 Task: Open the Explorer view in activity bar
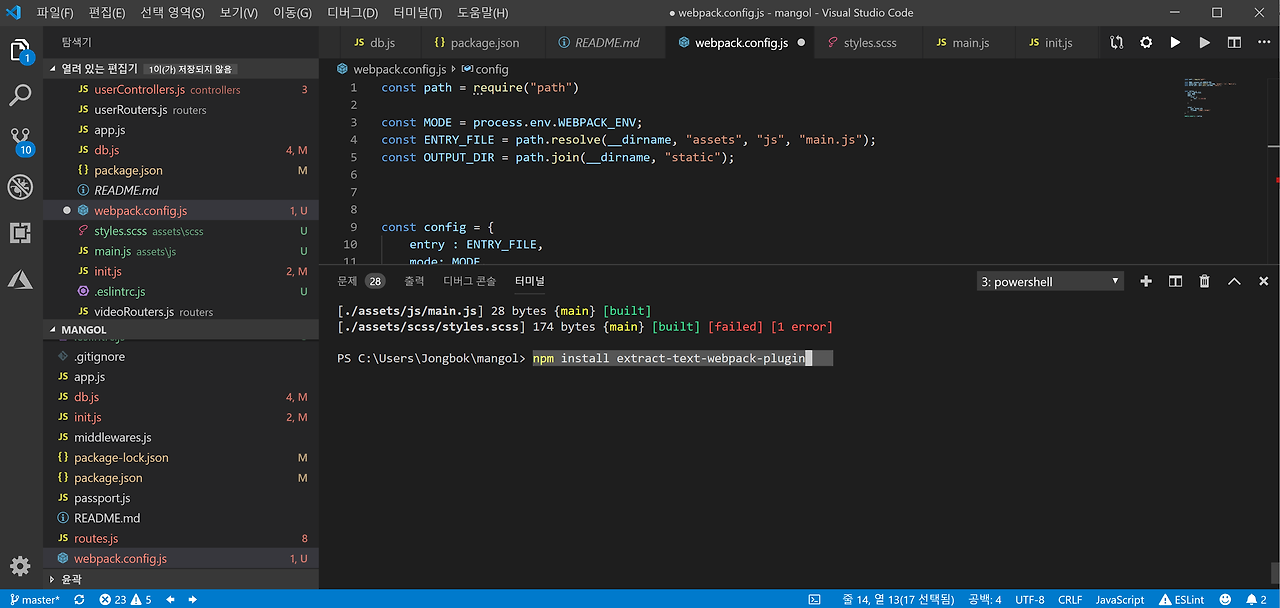[x=20, y=50]
